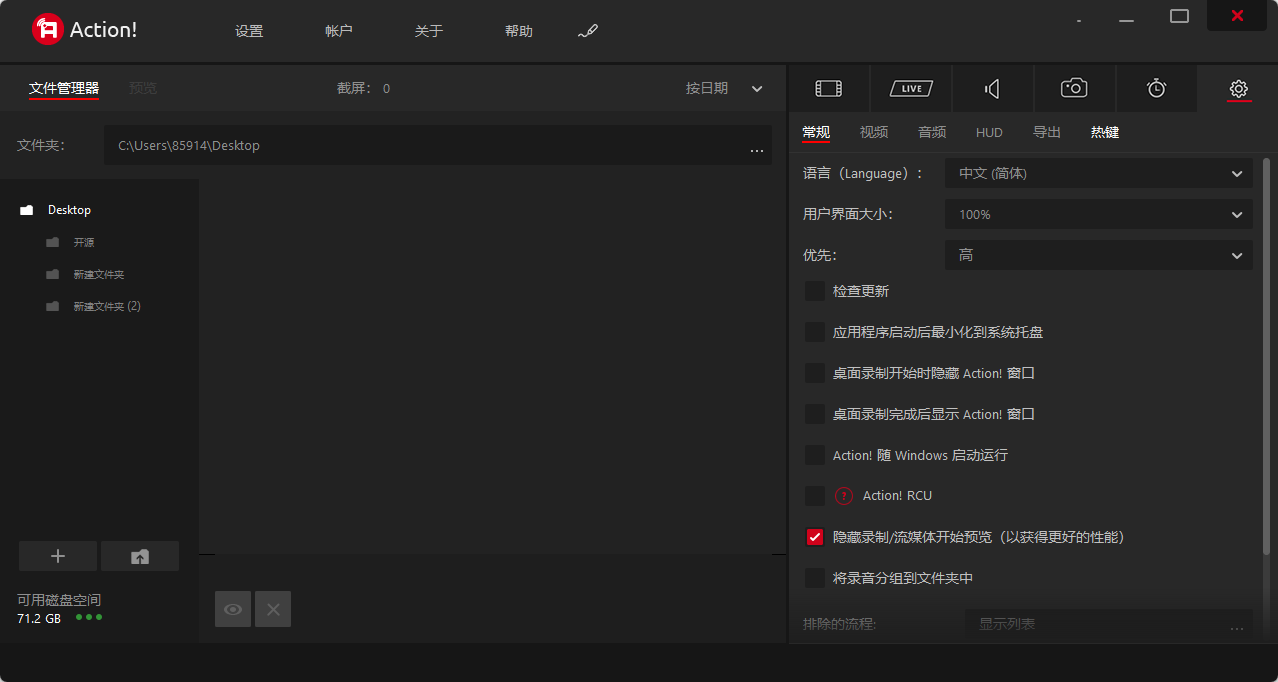Screen dimensions: 1278x682
Task: Open screenshot capture mode with the camera icon
Action: coord(1073,88)
